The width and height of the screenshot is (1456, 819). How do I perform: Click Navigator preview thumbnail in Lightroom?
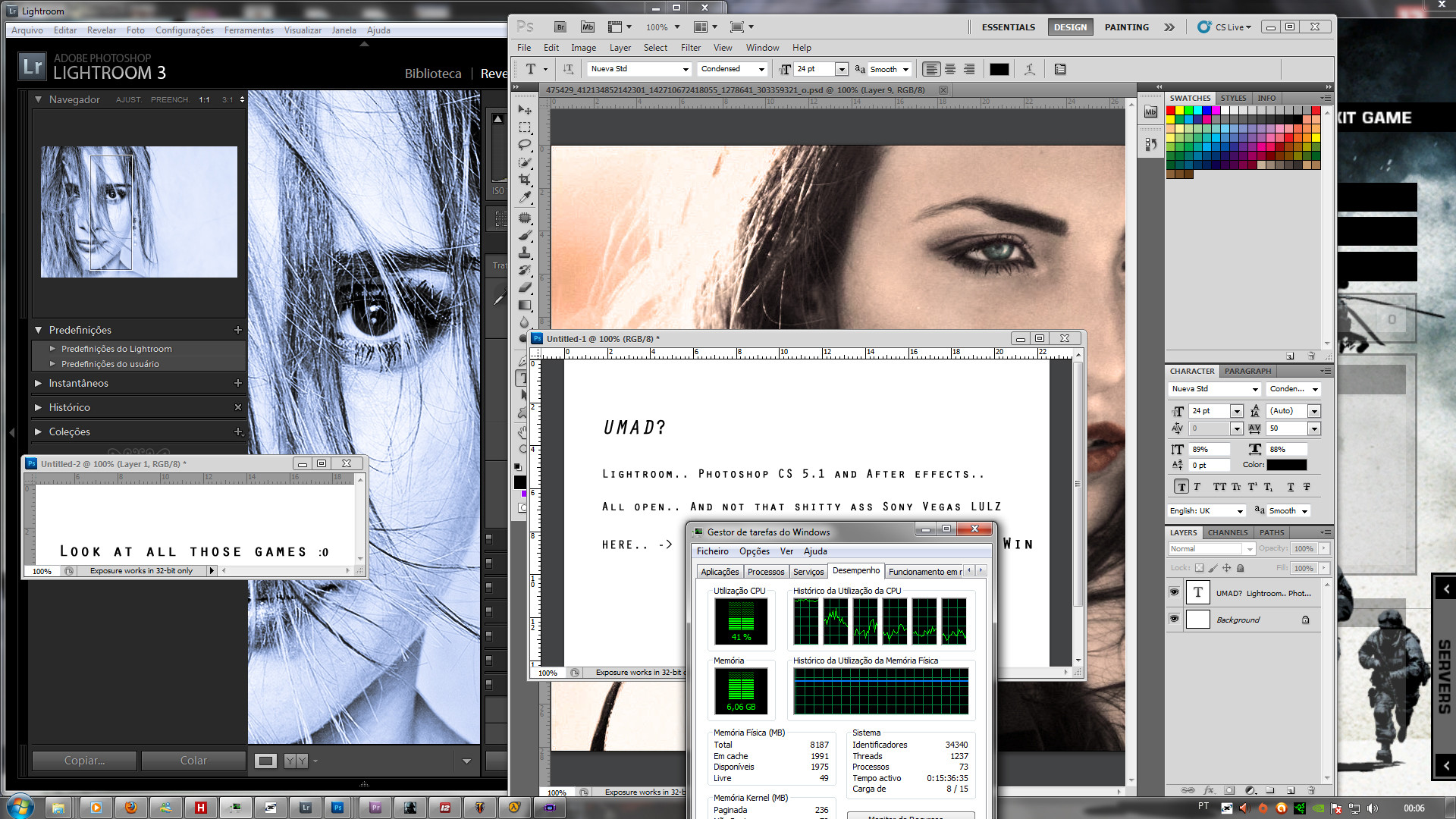(x=139, y=212)
